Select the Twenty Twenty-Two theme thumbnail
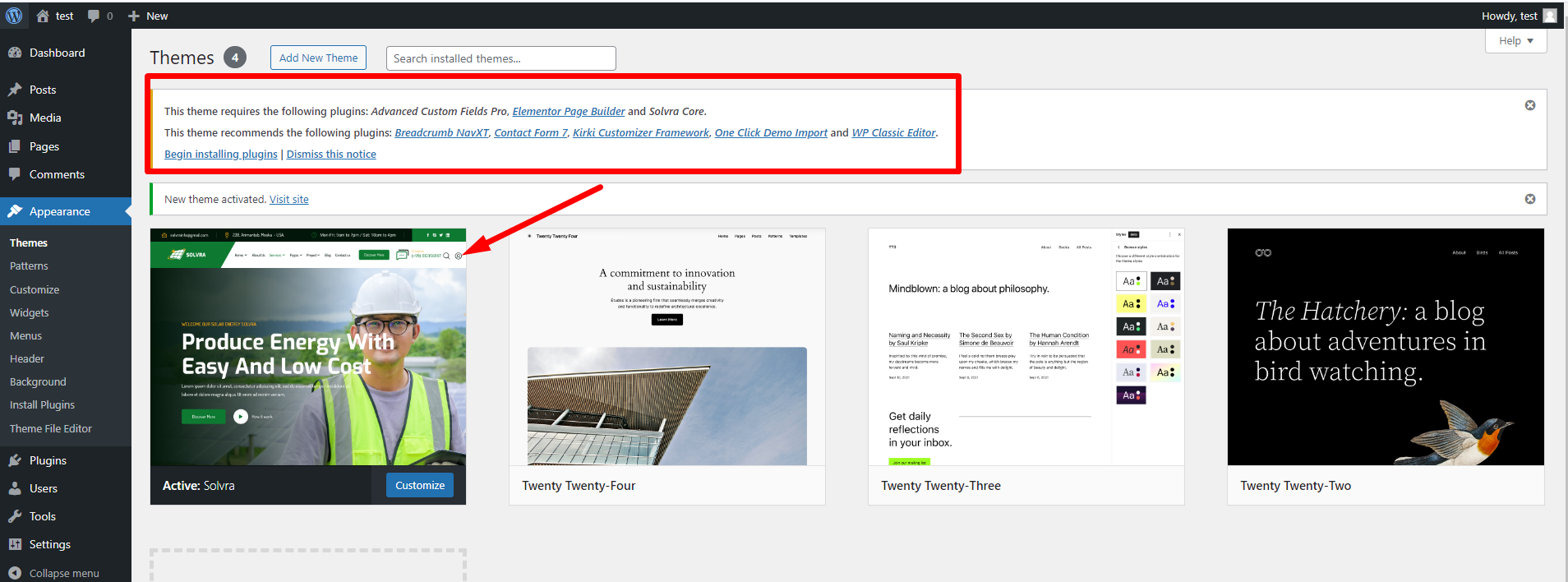 pyautogui.click(x=1385, y=347)
